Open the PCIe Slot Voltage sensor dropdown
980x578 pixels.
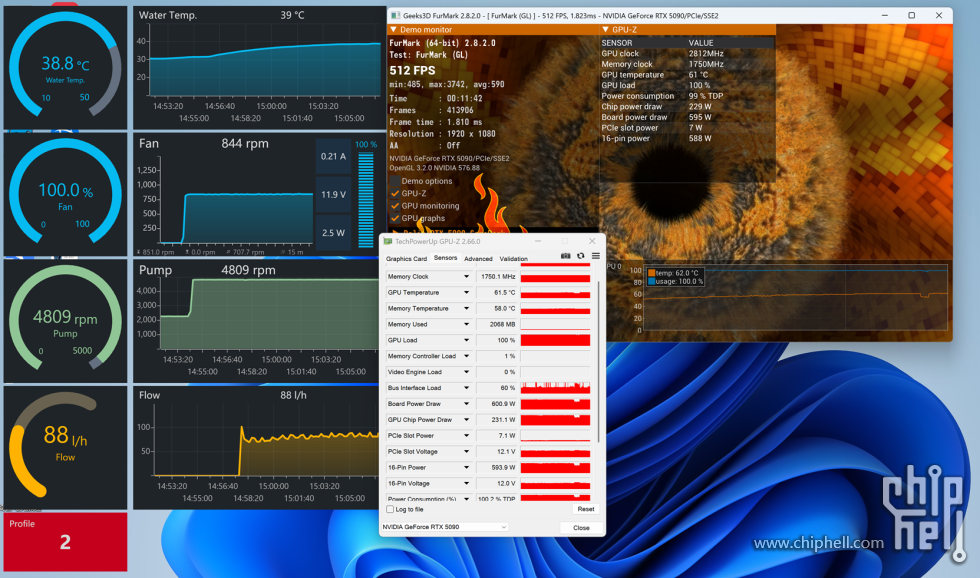pos(466,452)
